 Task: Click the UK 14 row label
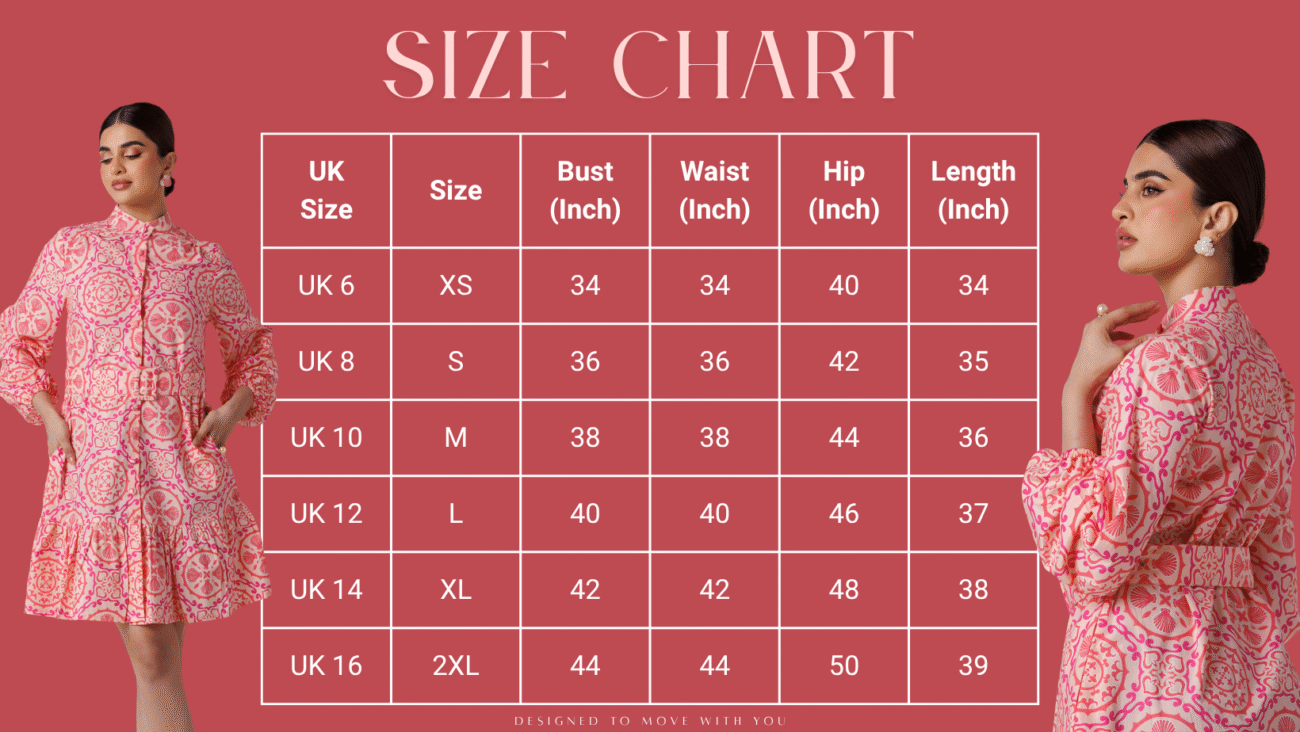326,589
